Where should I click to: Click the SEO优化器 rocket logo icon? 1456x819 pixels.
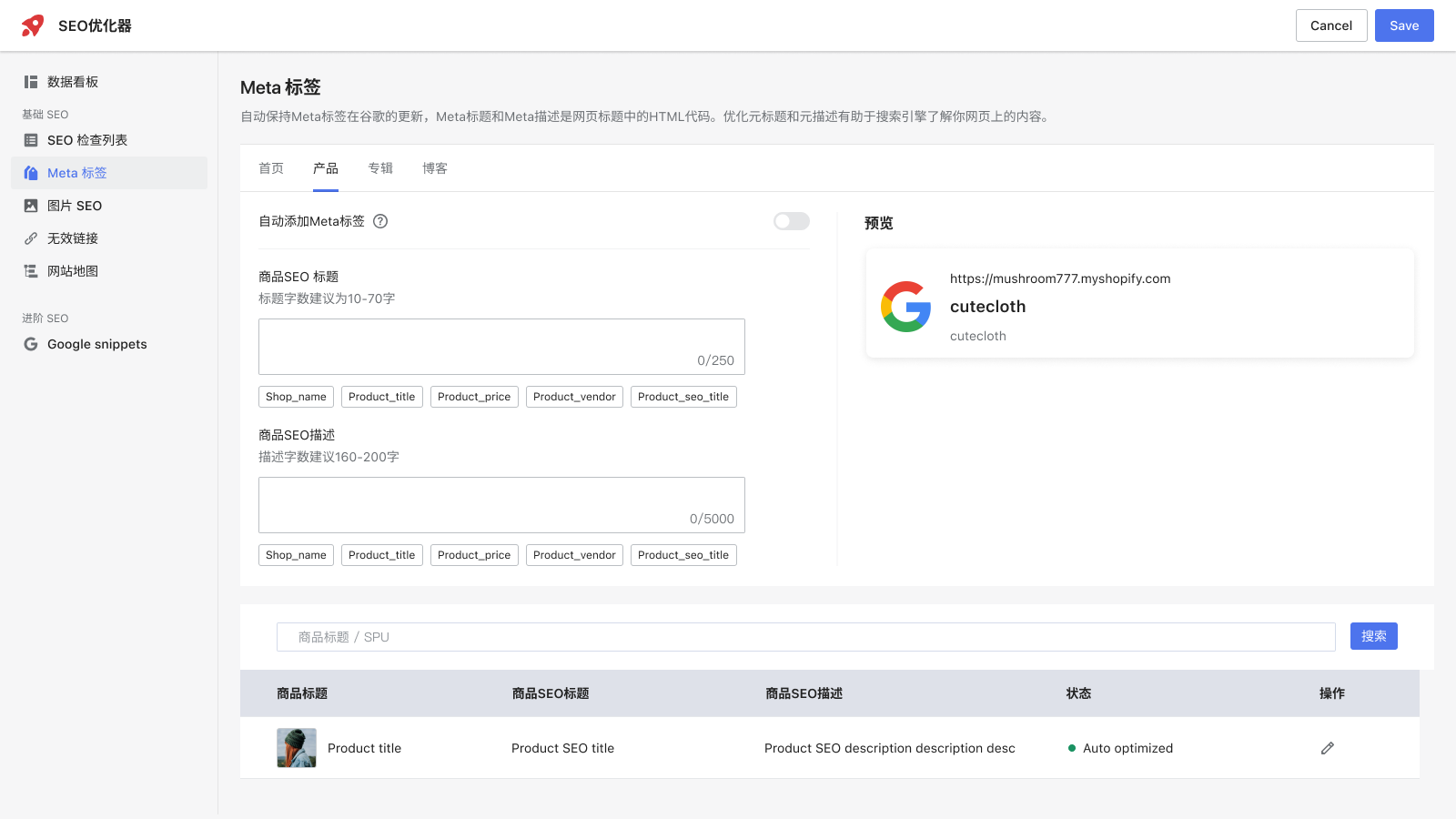pyautogui.click(x=33, y=25)
